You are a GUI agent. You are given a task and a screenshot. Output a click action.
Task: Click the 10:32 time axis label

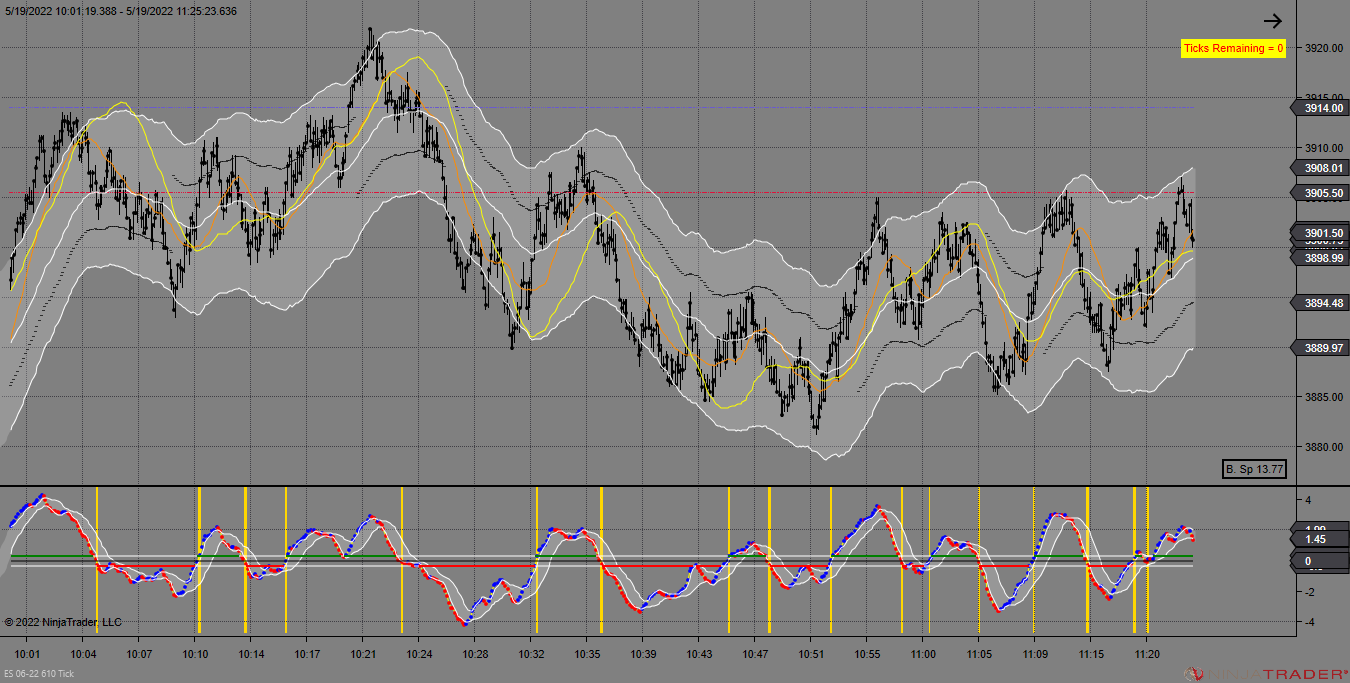(531, 654)
